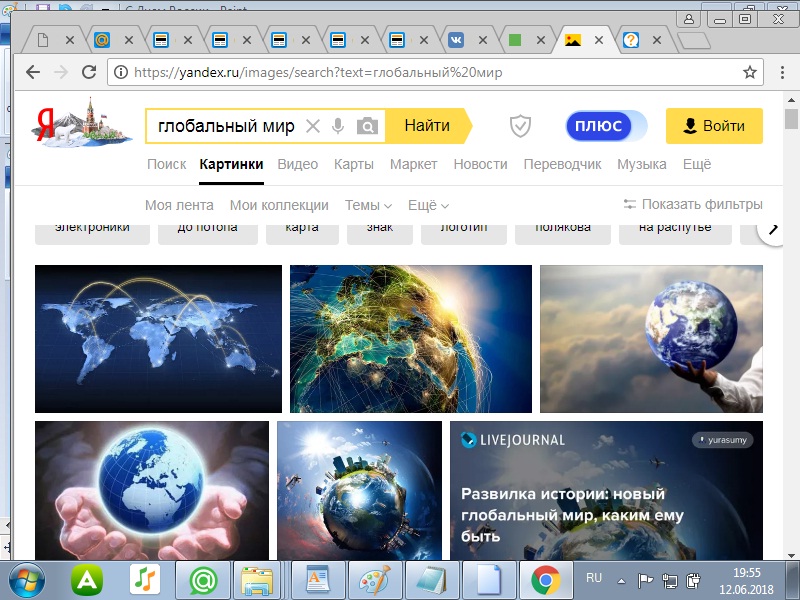This screenshot has width=800, height=600.
Task: Select the 'карта' query chip
Action: coord(302,234)
